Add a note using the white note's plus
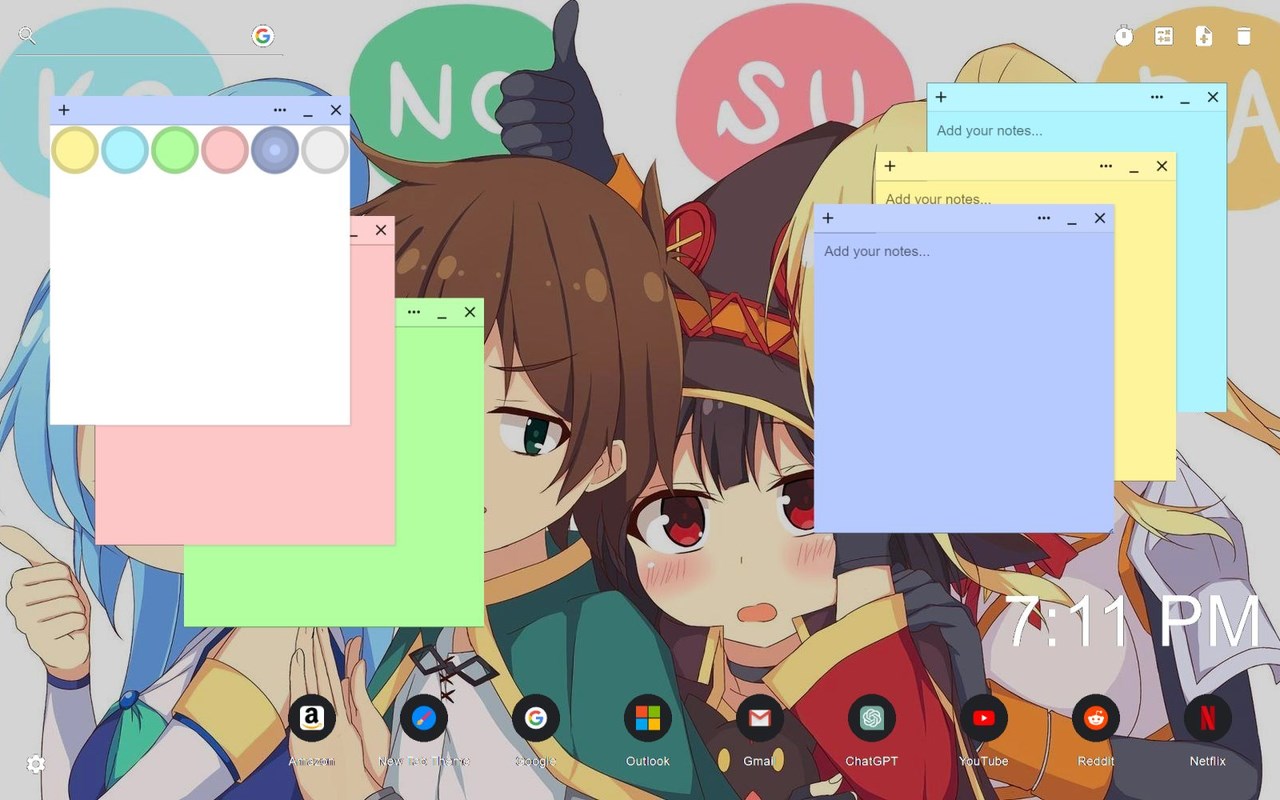This screenshot has height=800, width=1280. [x=64, y=110]
